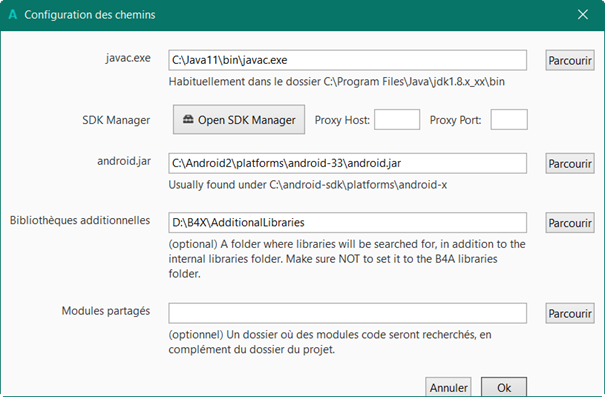Browse for Bibliothèques additionnelles folder
Image resolution: width=605 pixels, height=397 pixels.
[x=570, y=223]
